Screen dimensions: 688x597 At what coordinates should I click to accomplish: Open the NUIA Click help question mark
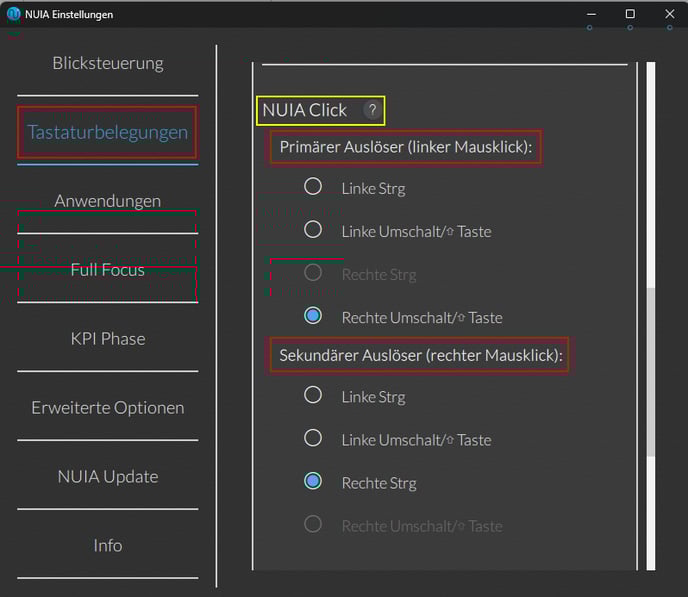[x=372, y=110]
